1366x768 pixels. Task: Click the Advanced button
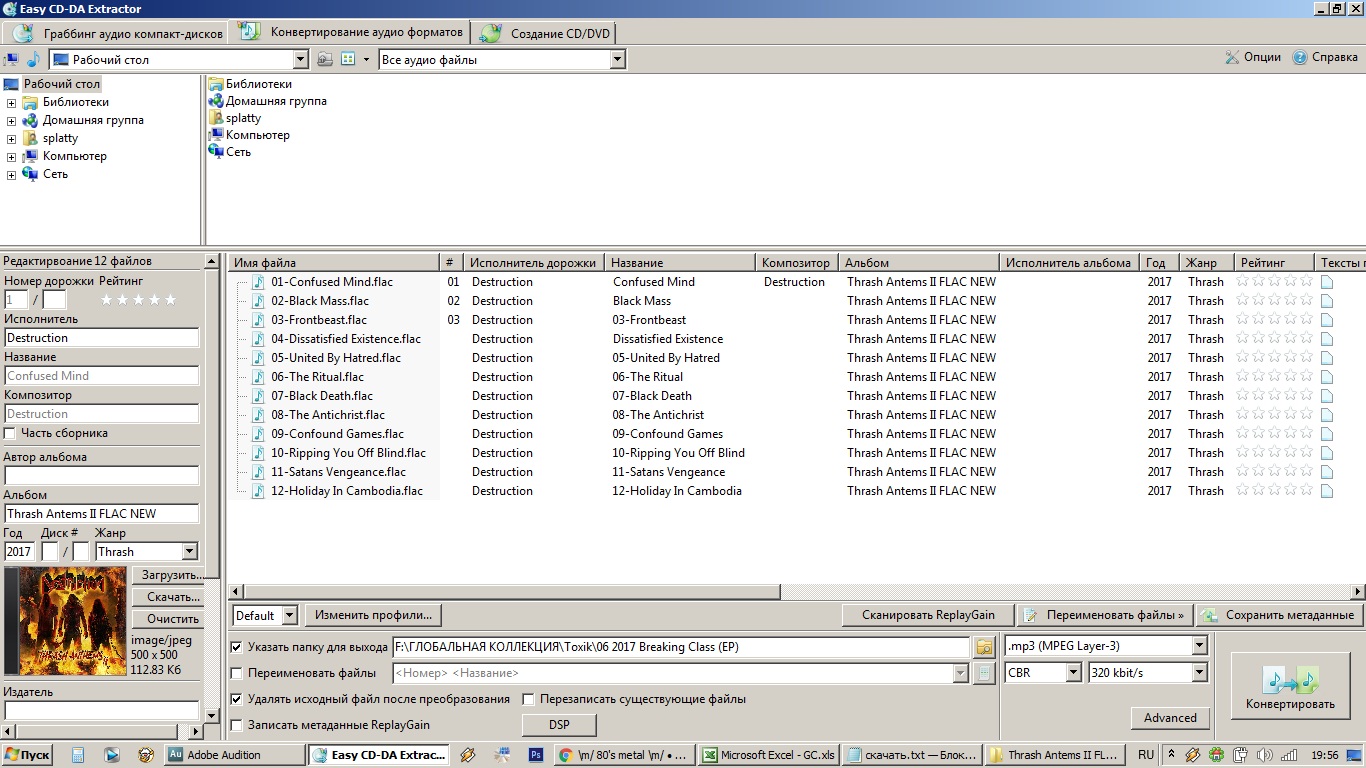coord(1170,718)
